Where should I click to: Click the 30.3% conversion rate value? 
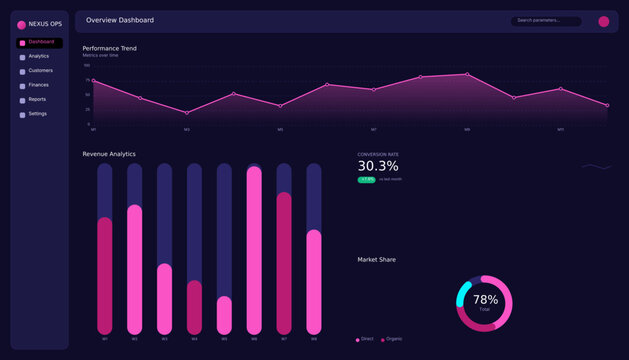[378, 166]
